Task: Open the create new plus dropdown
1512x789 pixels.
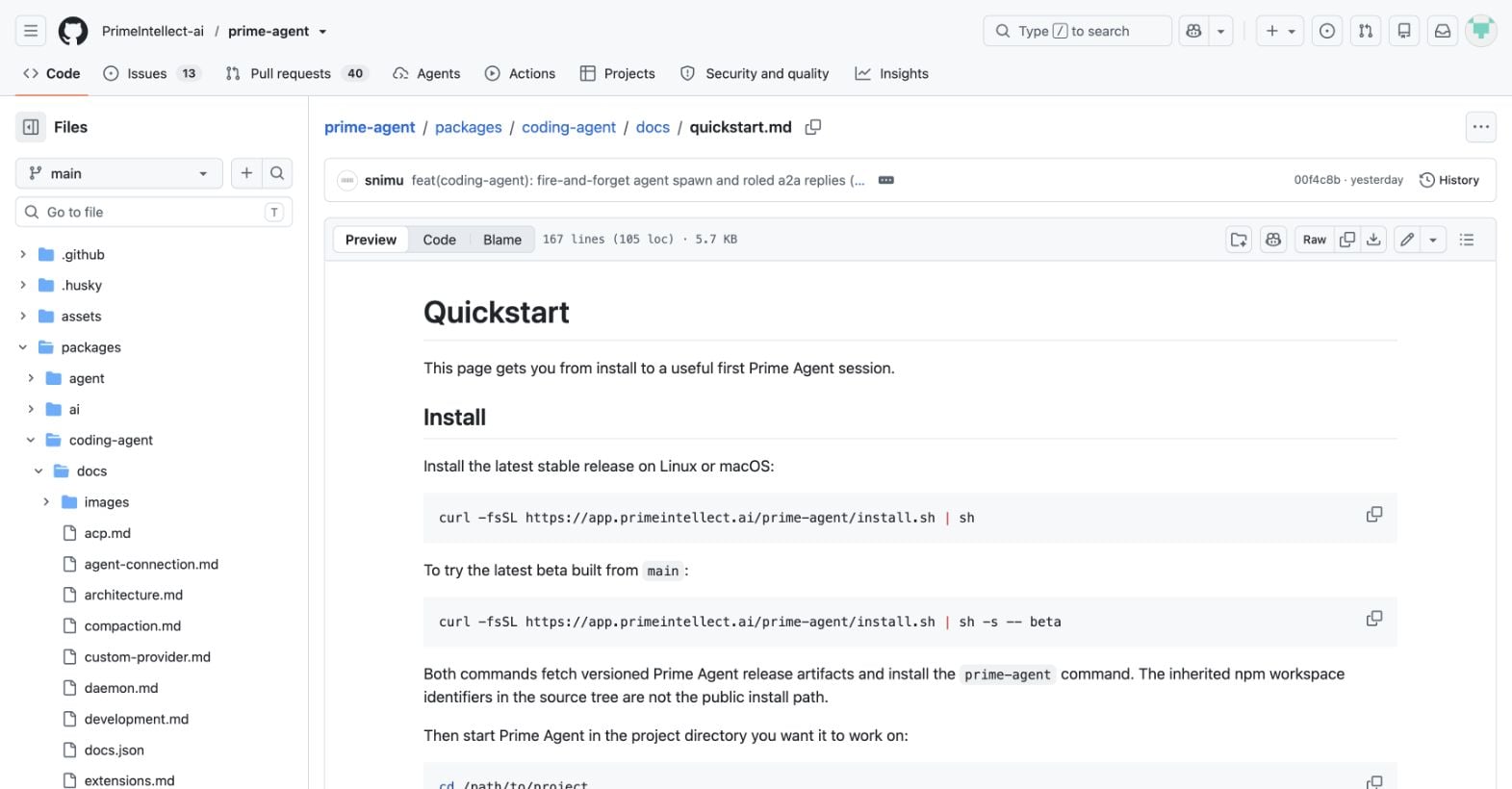Action: click(1280, 31)
